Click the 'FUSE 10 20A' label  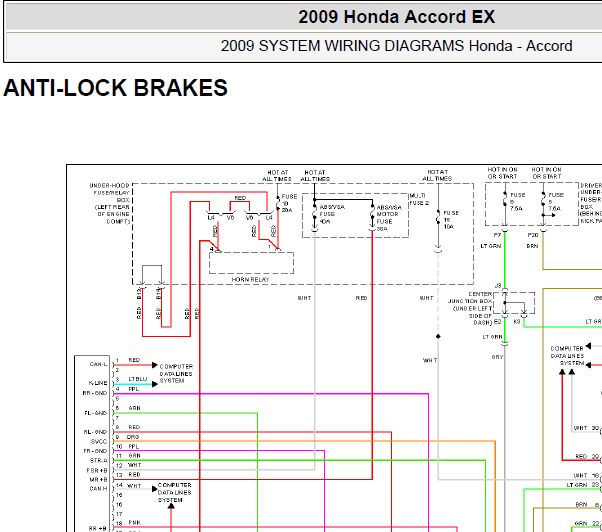pos(289,203)
